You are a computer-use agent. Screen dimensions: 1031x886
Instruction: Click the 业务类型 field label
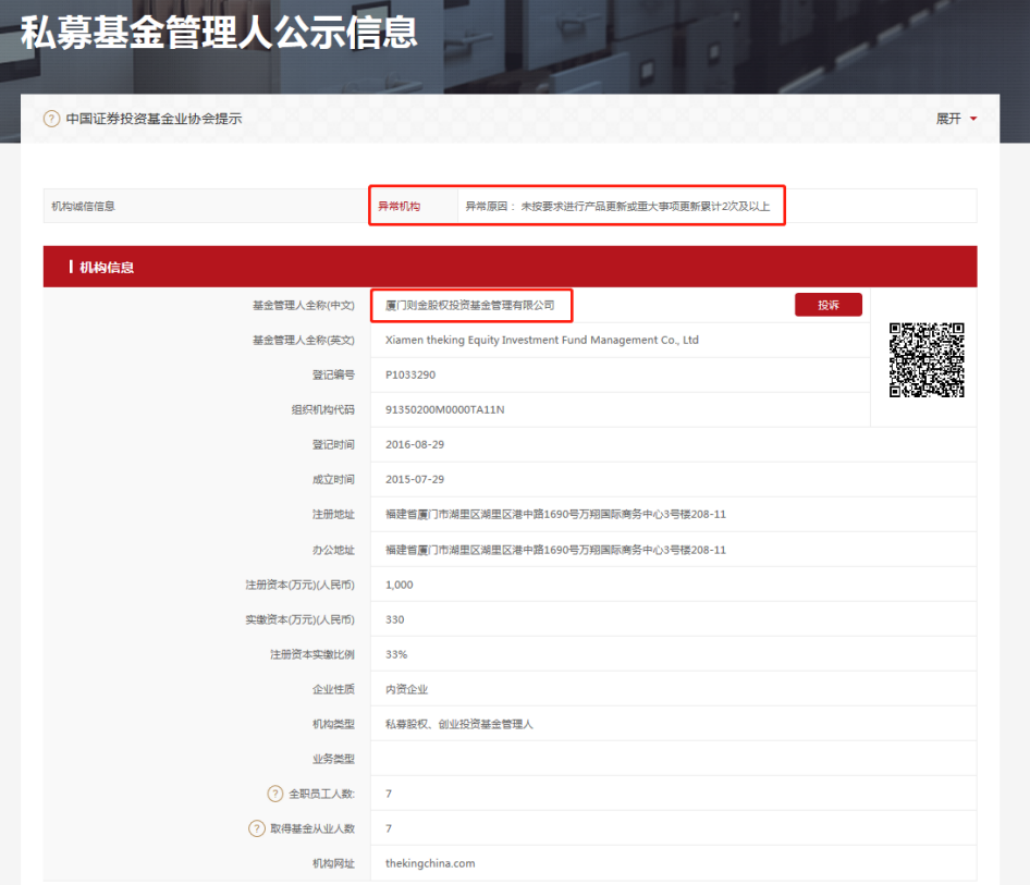click(x=333, y=759)
